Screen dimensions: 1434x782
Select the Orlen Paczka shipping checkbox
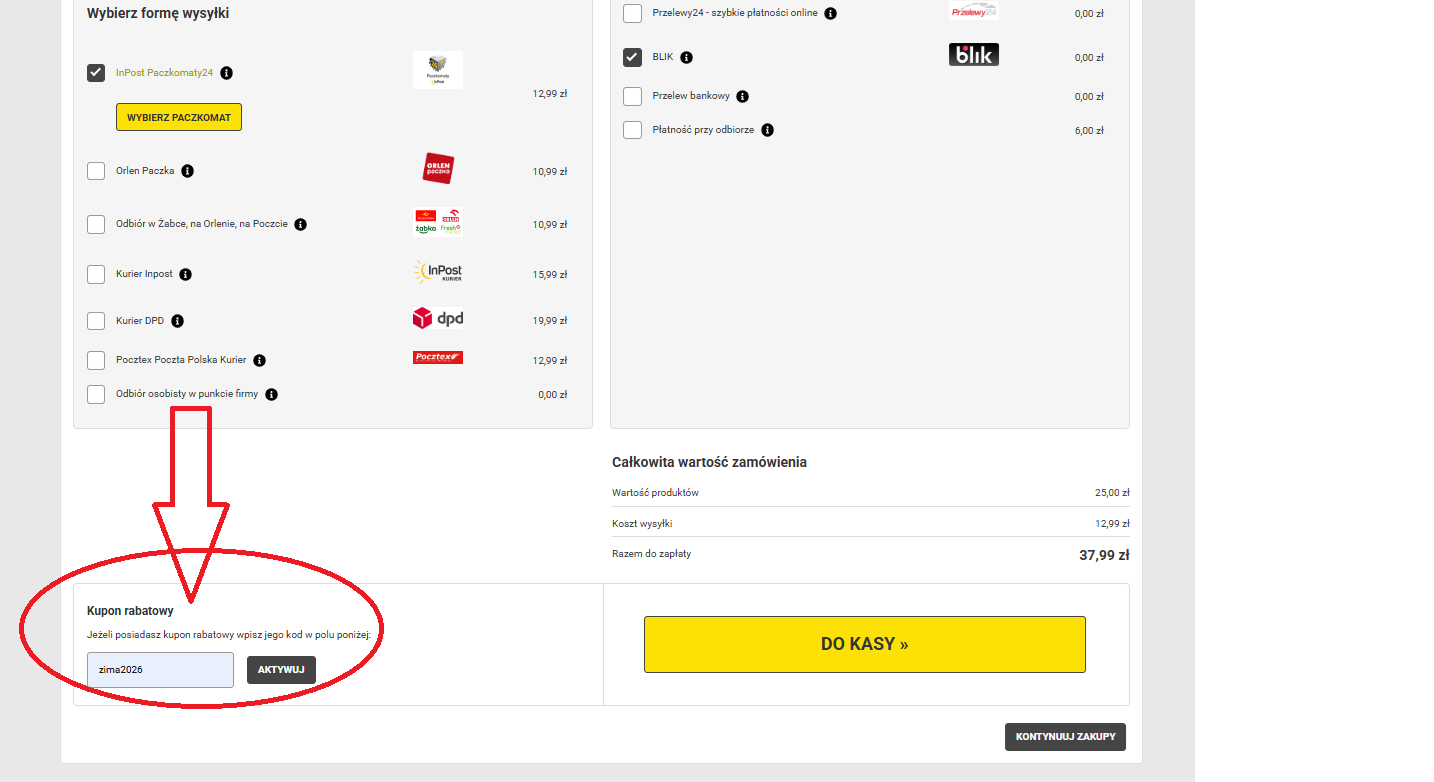coord(96,171)
